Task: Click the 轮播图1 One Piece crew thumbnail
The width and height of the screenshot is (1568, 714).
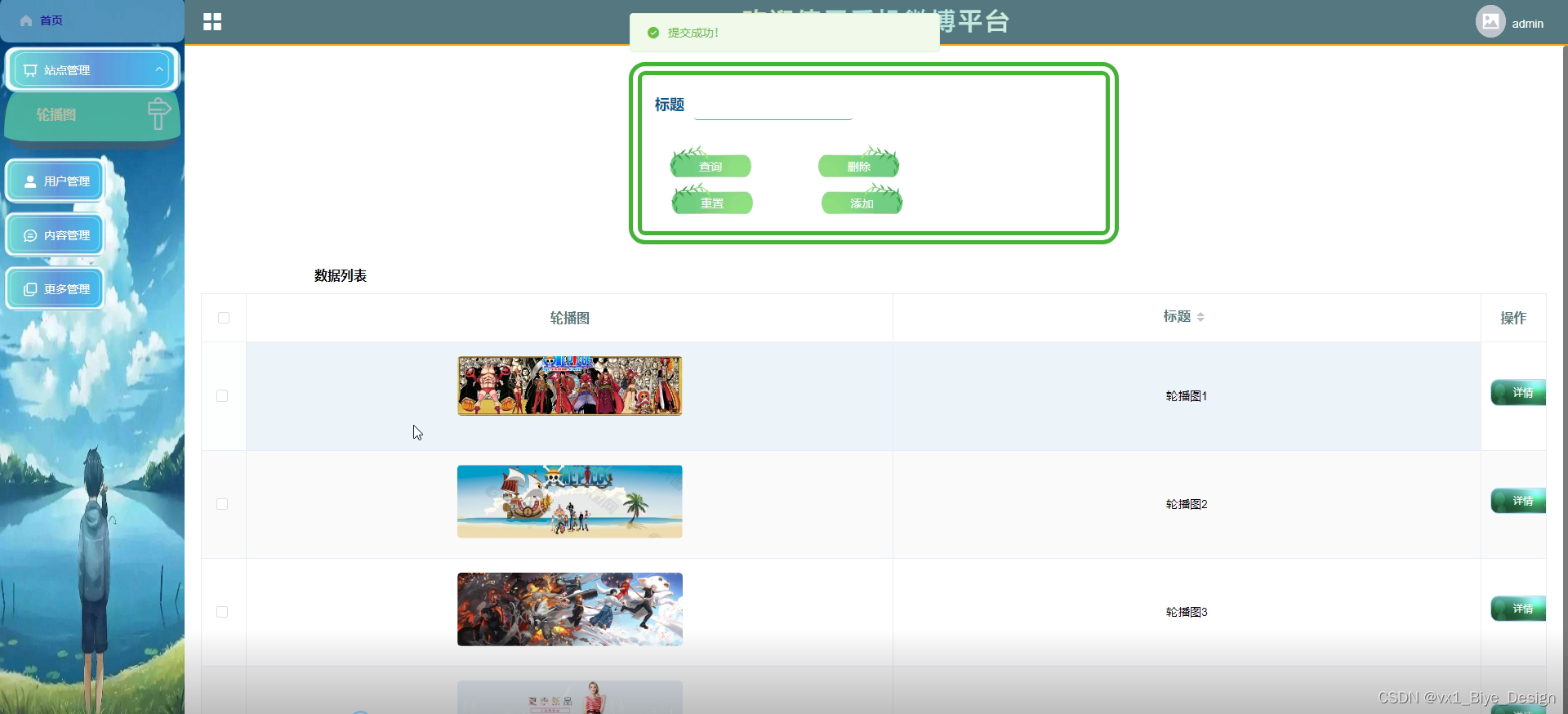Action: (570, 386)
